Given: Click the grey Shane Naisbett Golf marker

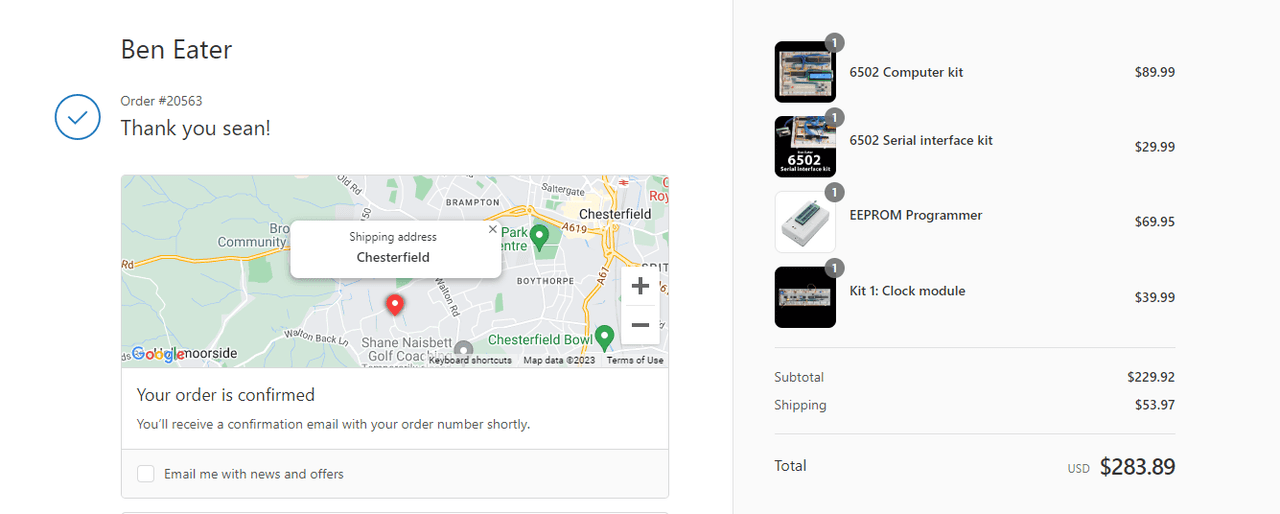Looking at the screenshot, I should pos(463,349).
